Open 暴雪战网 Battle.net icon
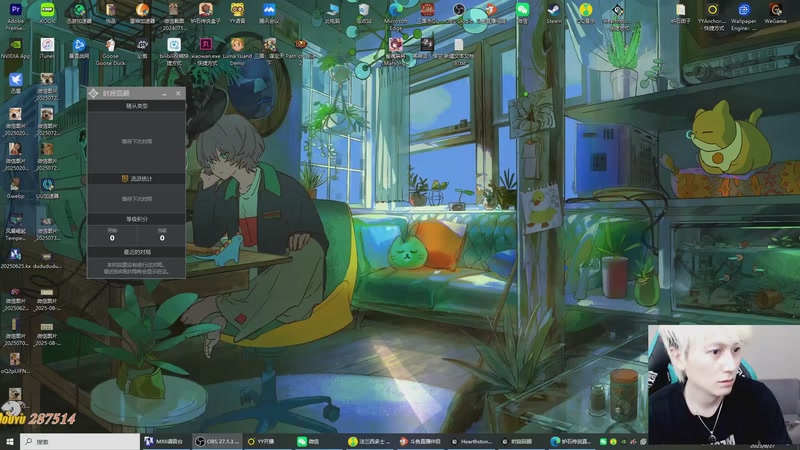 click(x=79, y=49)
